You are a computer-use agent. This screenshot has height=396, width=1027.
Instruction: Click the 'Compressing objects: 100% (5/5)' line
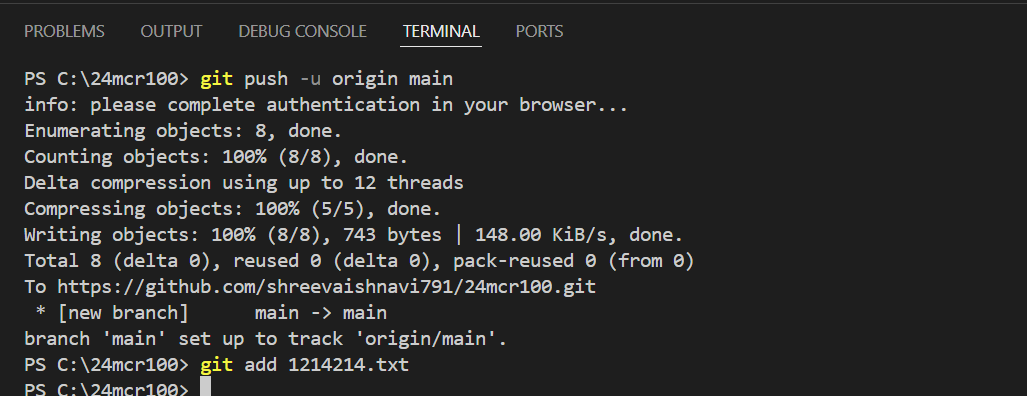233,209
